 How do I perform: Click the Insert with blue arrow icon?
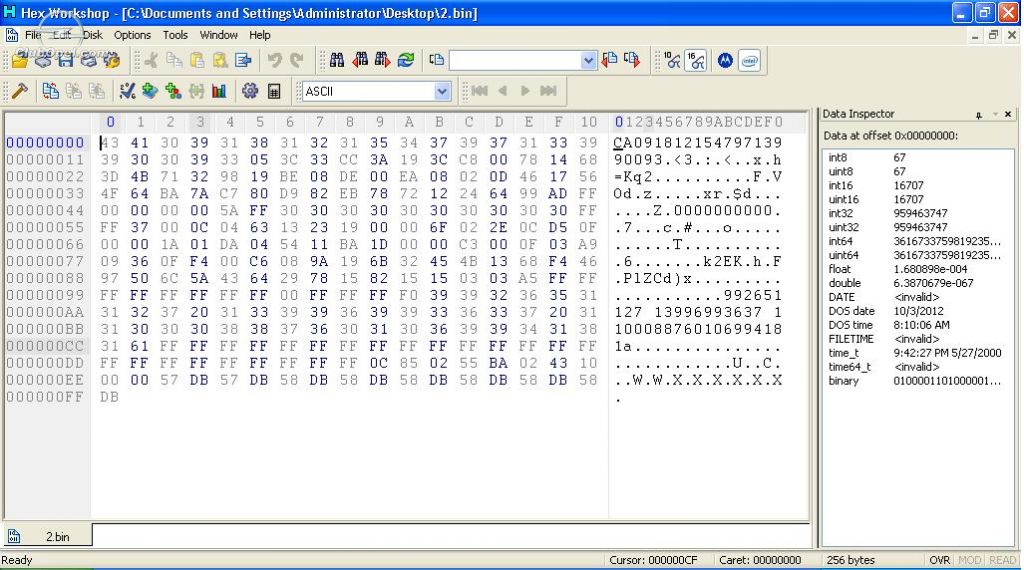coord(244,60)
